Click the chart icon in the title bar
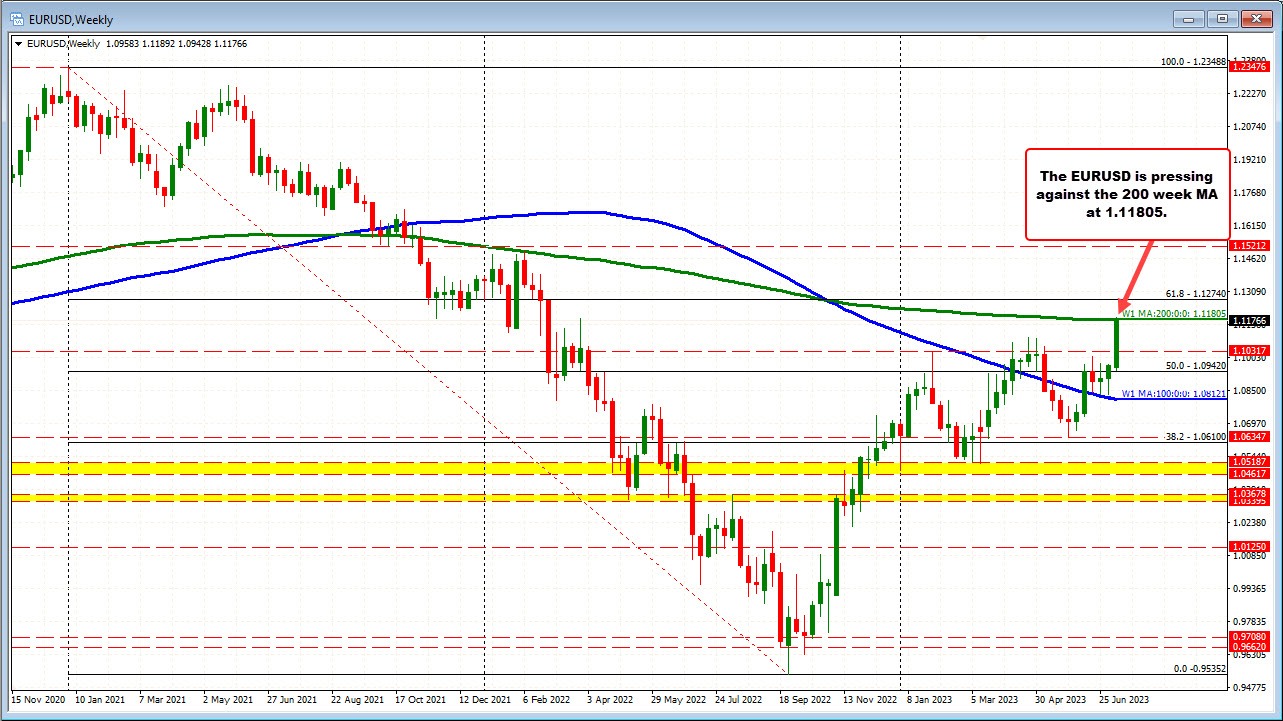The height and width of the screenshot is (721, 1283). [16, 18]
